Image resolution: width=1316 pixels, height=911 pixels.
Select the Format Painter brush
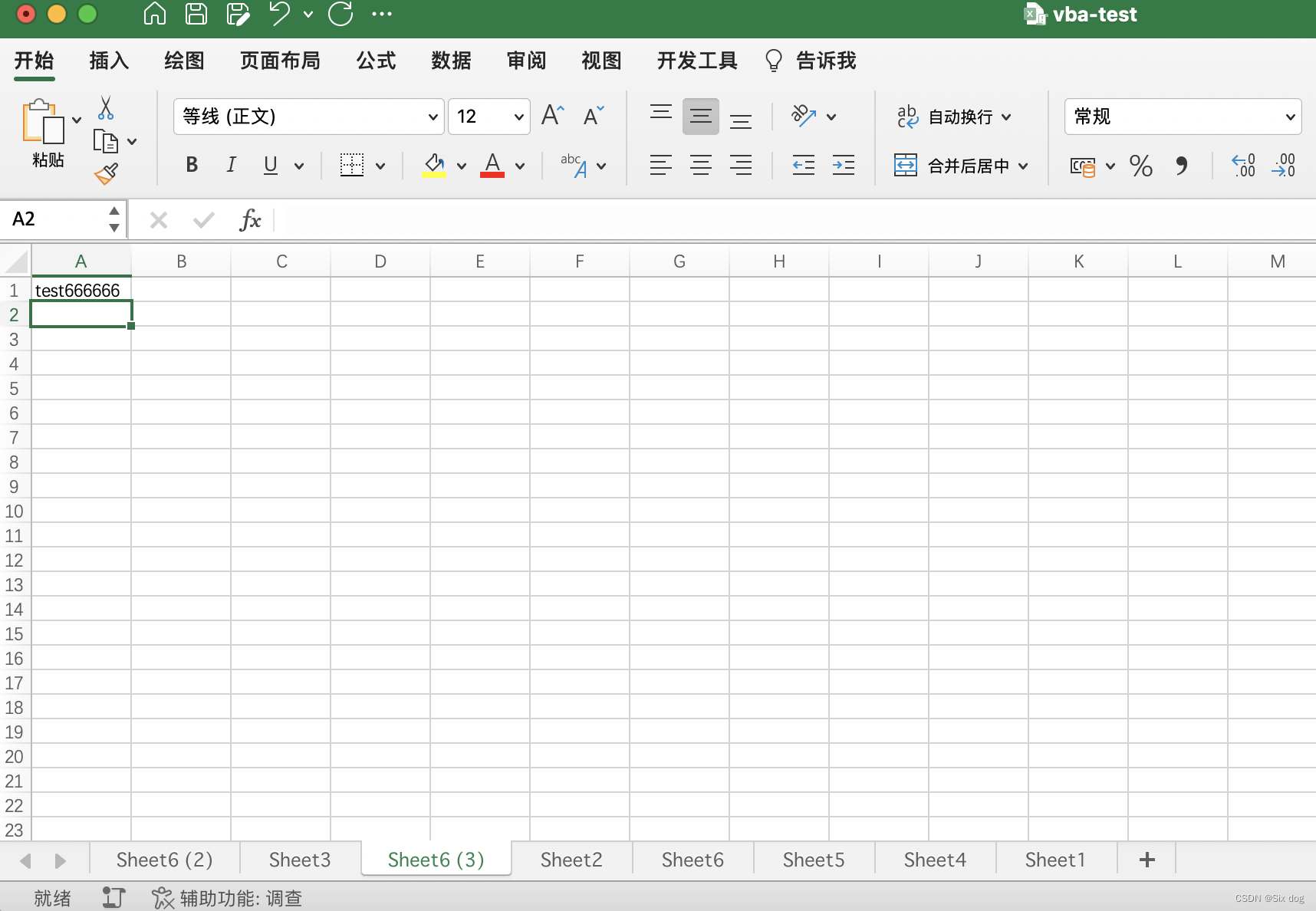[x=106, y=174]
